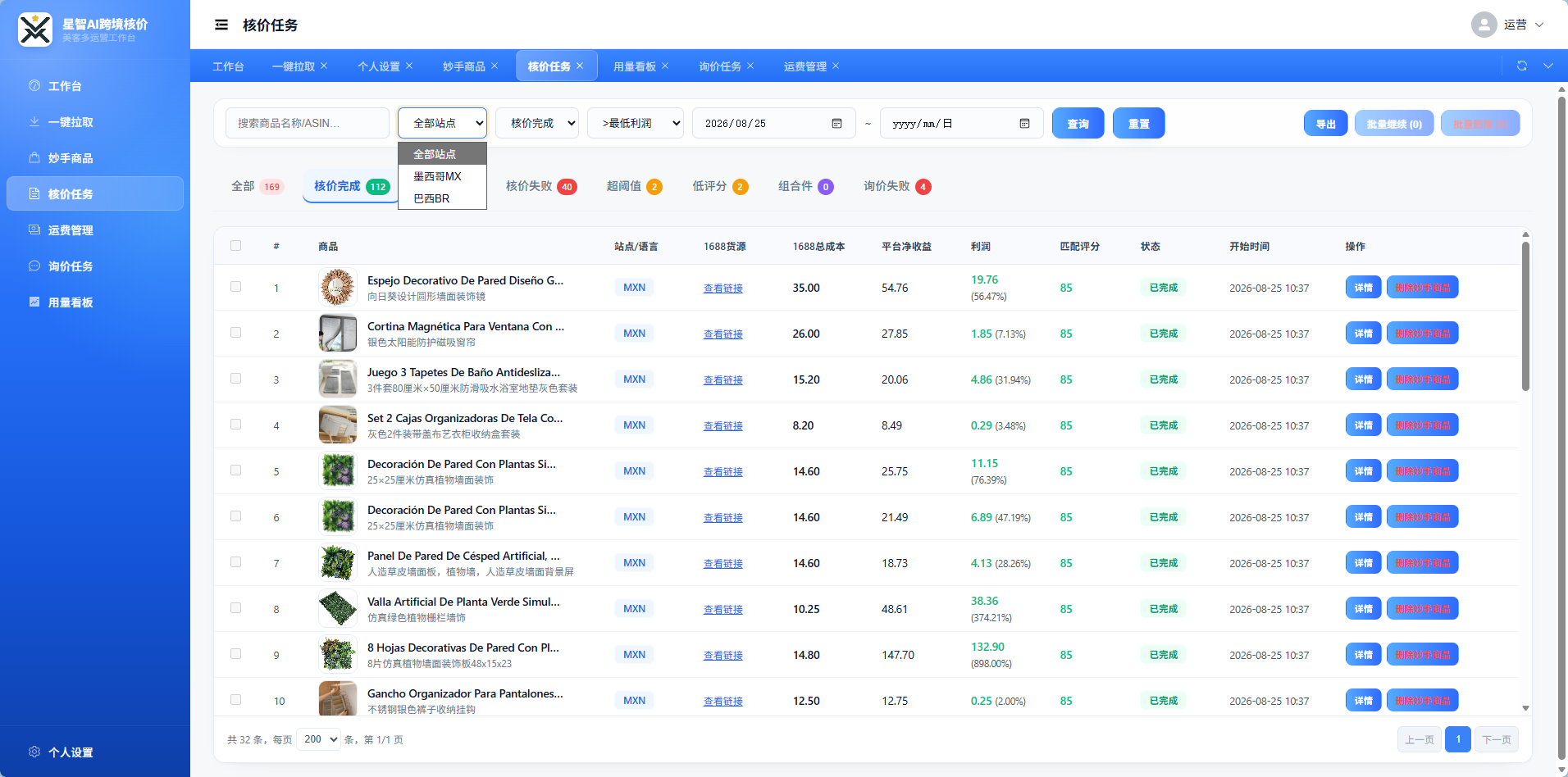Close the 询价任务 tab
Viewport: 1568px width, 777px height.
750,66
